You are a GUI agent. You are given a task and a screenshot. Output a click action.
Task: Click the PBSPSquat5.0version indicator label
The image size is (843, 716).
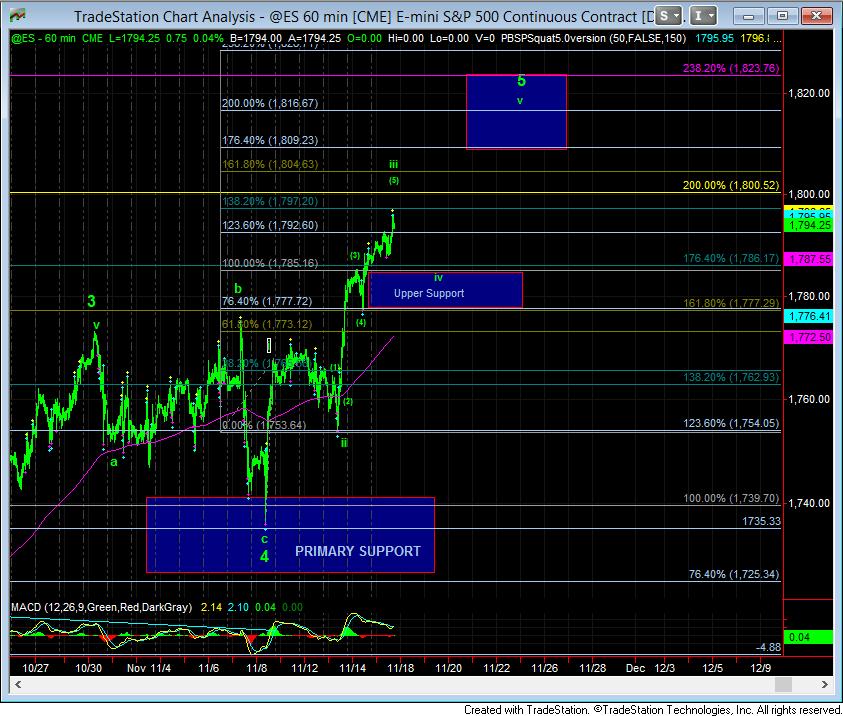tap(593, 38)
